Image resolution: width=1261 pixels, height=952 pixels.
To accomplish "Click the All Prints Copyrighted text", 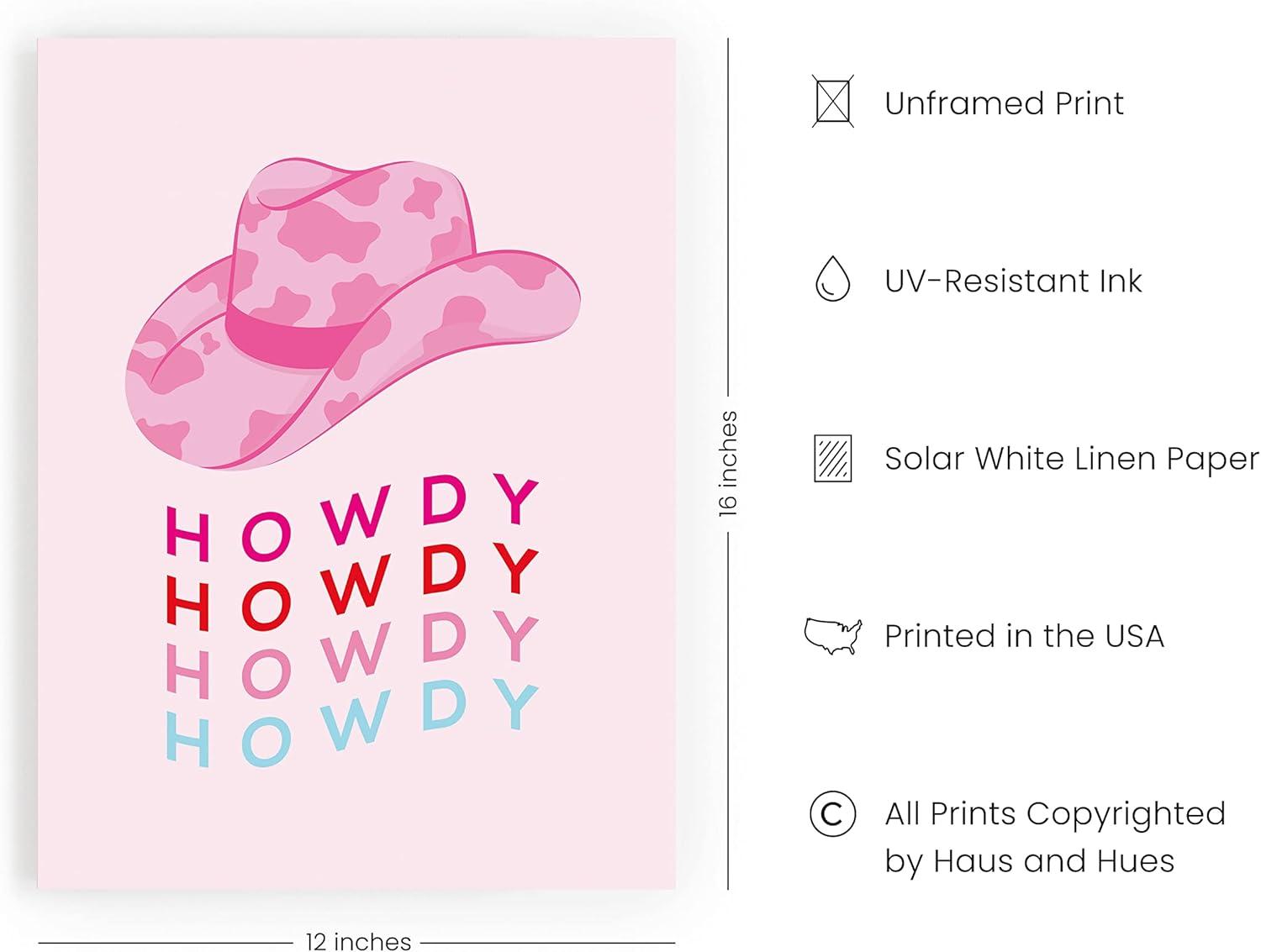I will click(x=1055, y=814).
